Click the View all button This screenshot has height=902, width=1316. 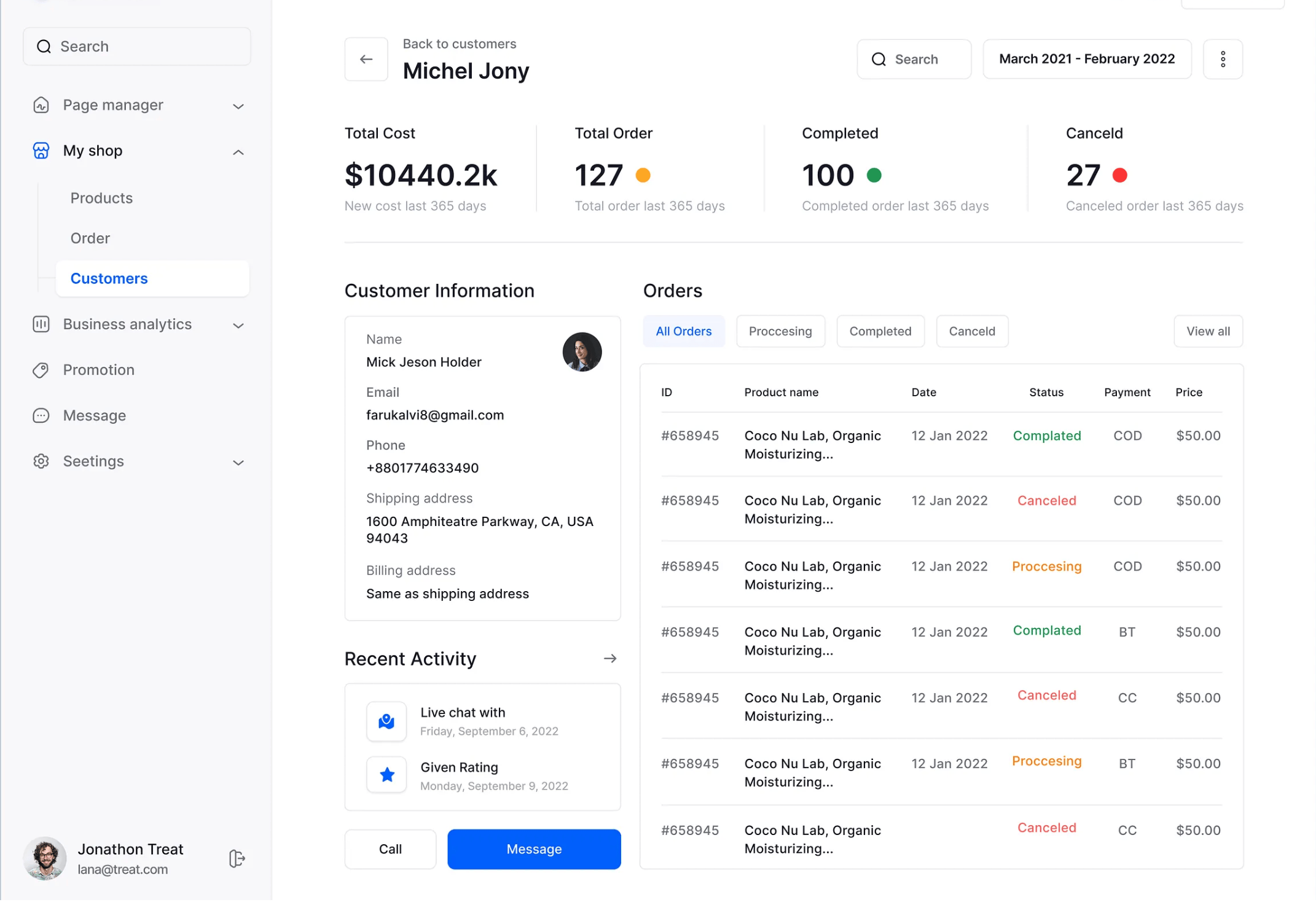1208,331
